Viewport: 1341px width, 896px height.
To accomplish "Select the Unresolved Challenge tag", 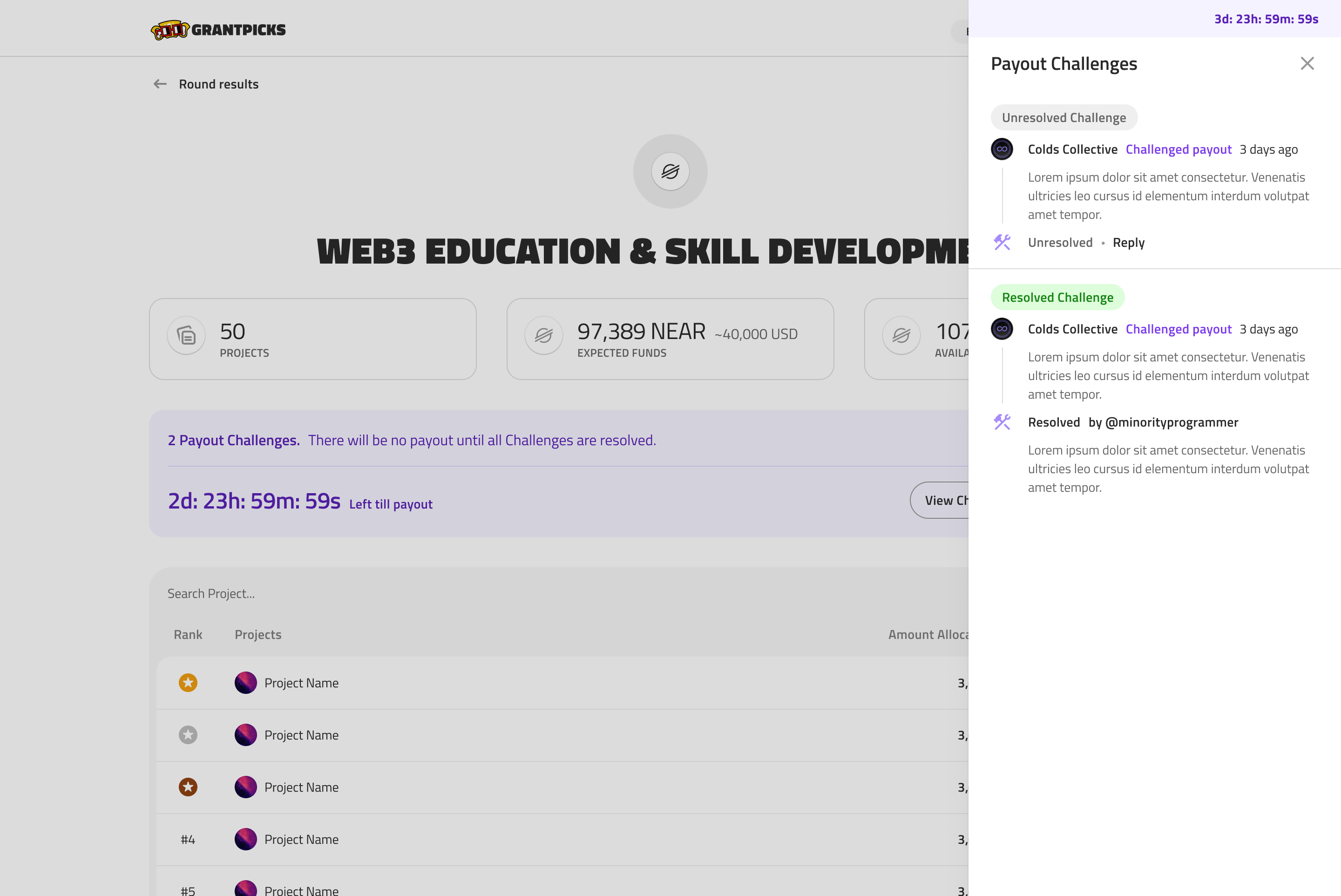I will 1063,118.
